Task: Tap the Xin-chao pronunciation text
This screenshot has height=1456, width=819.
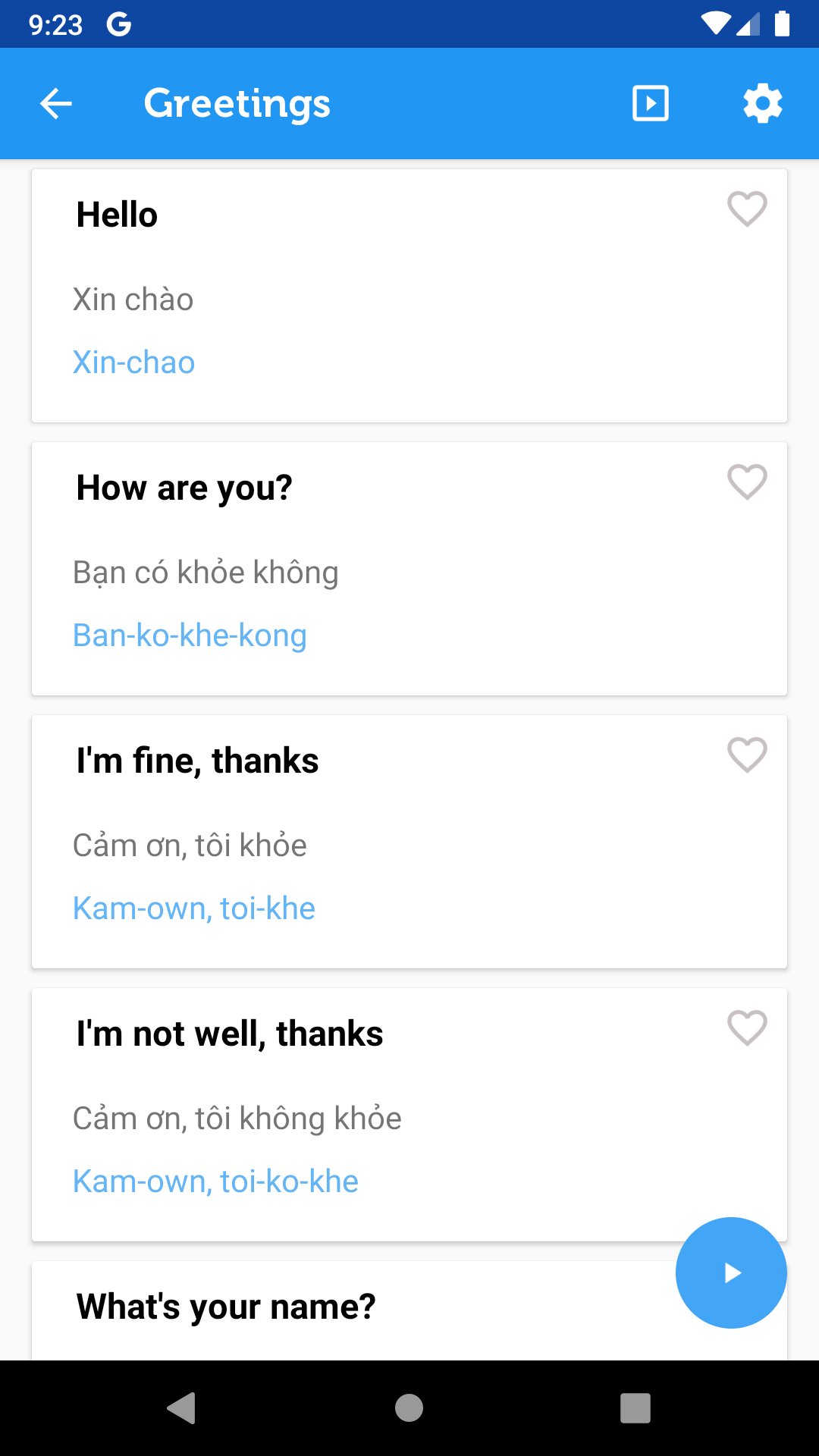Action: pyautogui.click(x=133, y=362)
